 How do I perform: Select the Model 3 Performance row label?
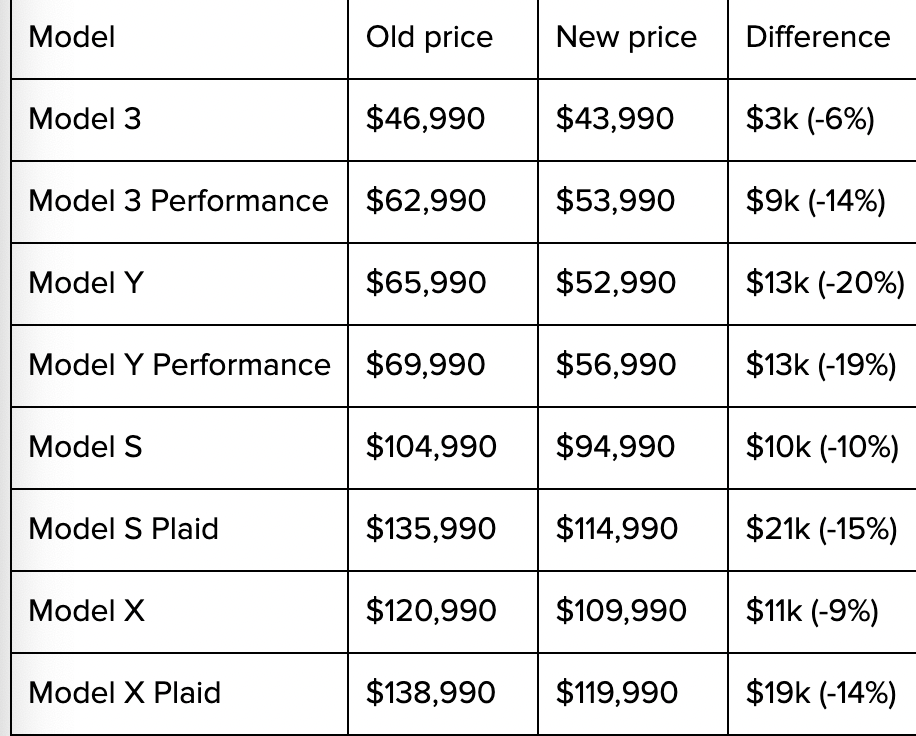pos(178,201)
